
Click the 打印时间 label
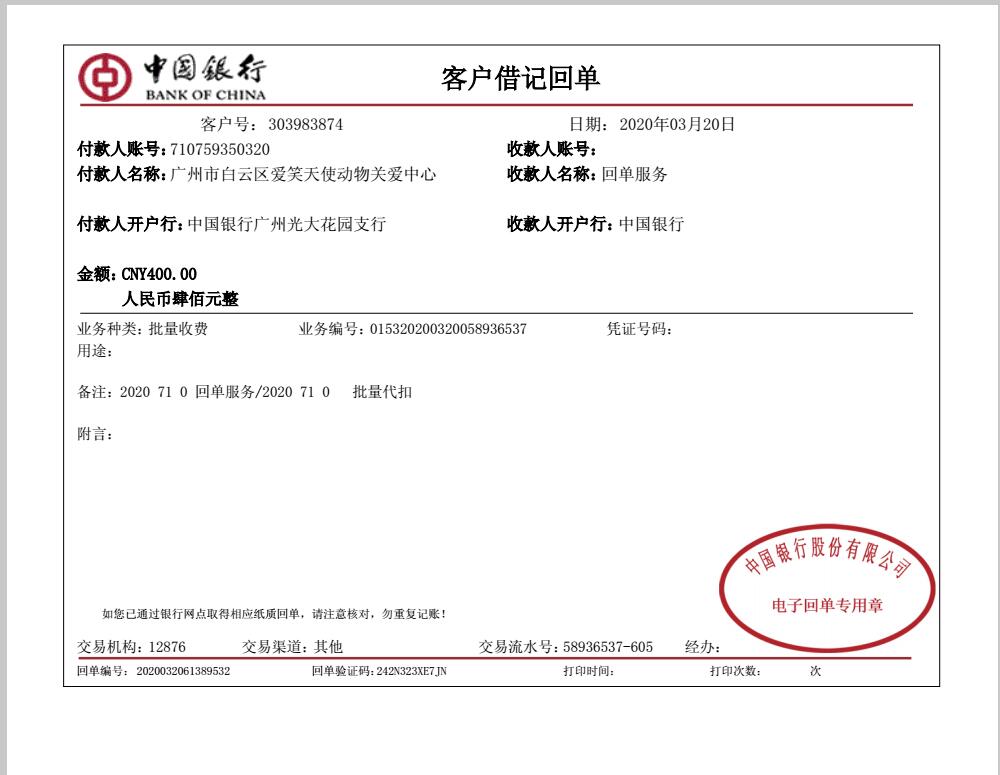click(x=589, y=671)
